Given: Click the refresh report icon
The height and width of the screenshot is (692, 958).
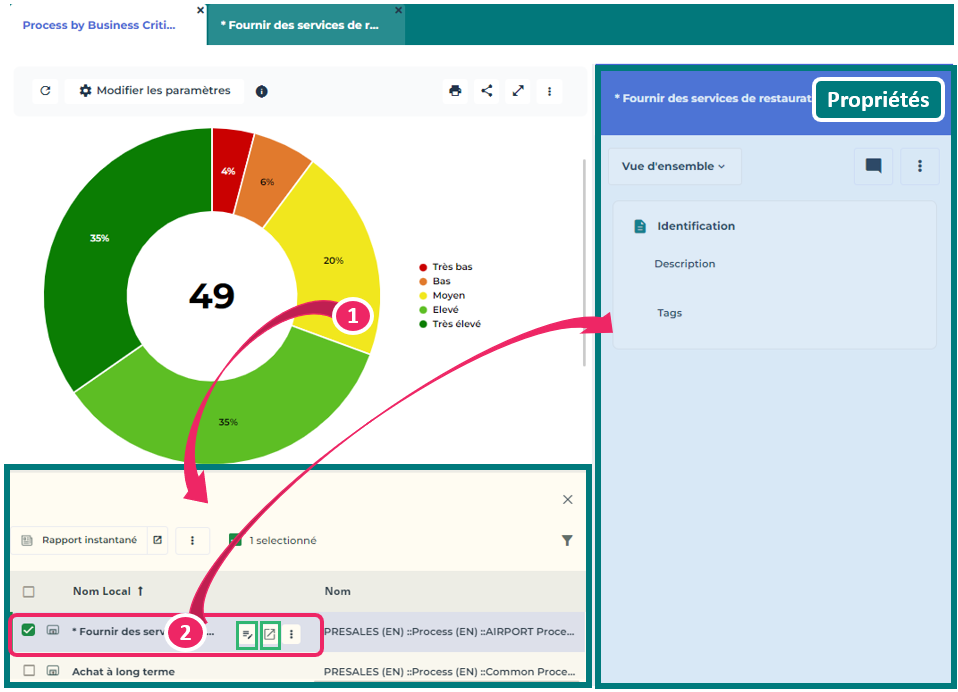Looking at the screenshot, I should [x=45, y=91].
